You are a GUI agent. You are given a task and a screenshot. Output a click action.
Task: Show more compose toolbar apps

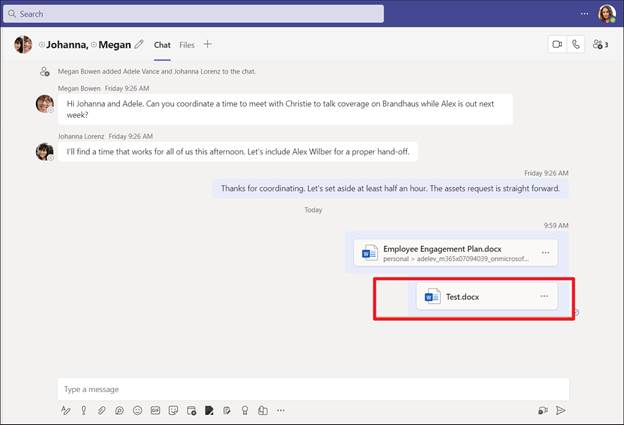pyautogui.click(x=281, y=410)
